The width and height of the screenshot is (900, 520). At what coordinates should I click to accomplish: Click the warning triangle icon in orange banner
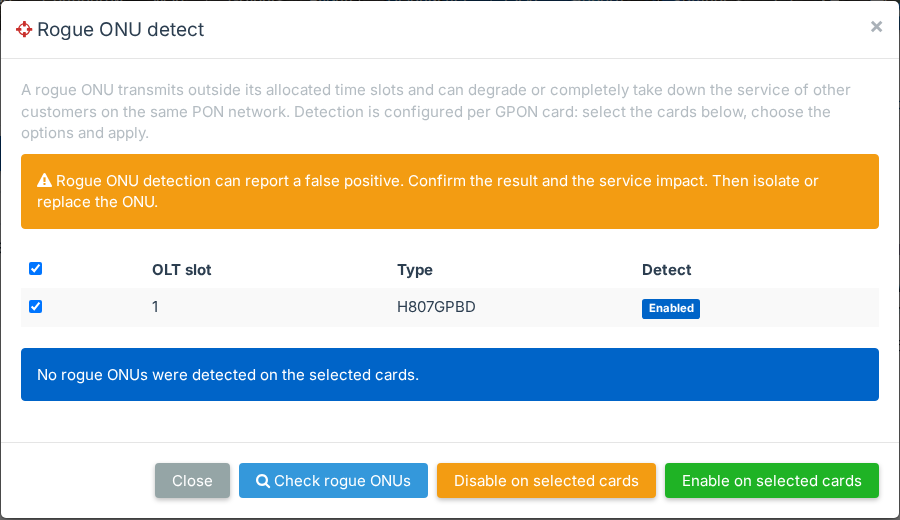[44, 181]
